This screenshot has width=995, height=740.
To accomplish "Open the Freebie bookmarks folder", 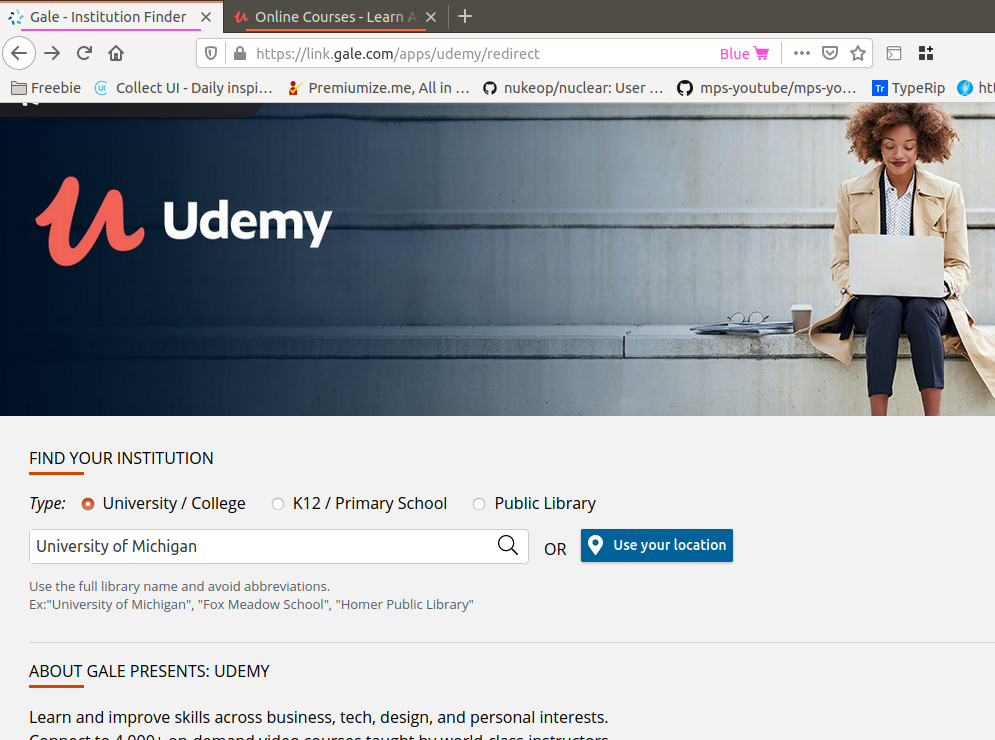I will (46, 88).
